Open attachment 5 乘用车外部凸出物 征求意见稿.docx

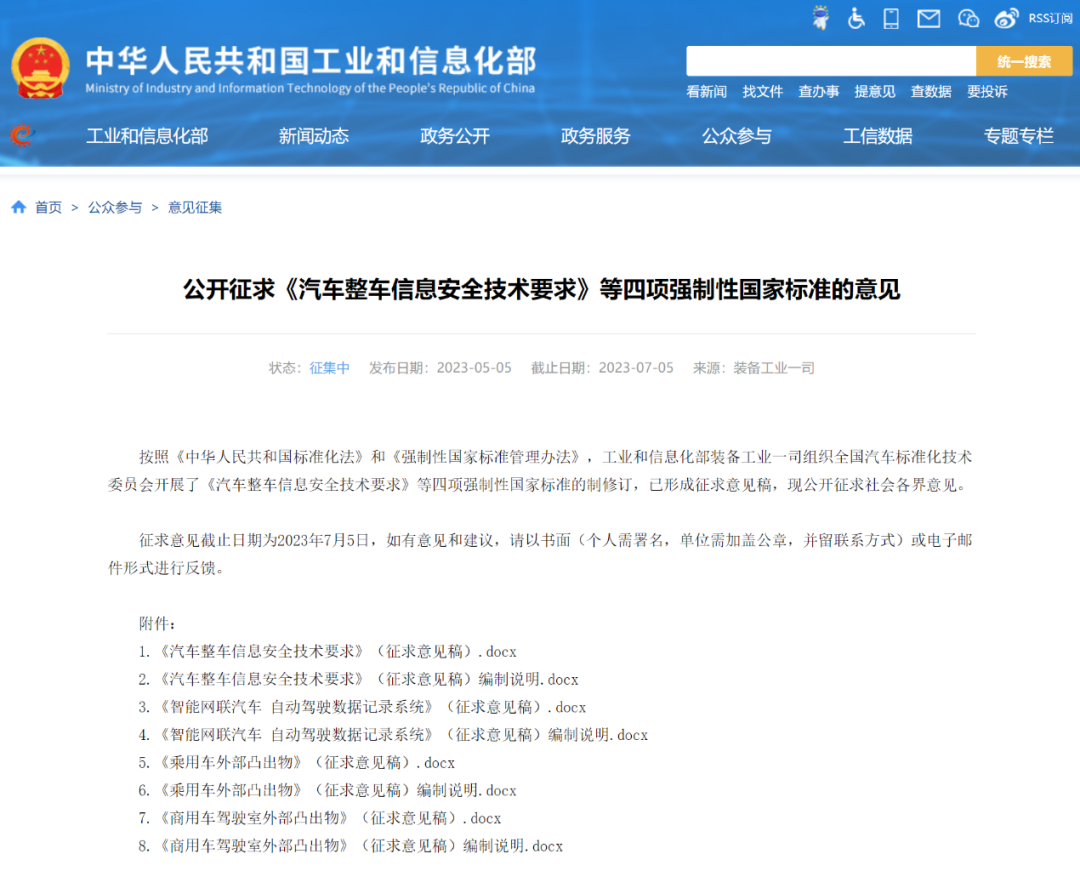coord(297,763)
